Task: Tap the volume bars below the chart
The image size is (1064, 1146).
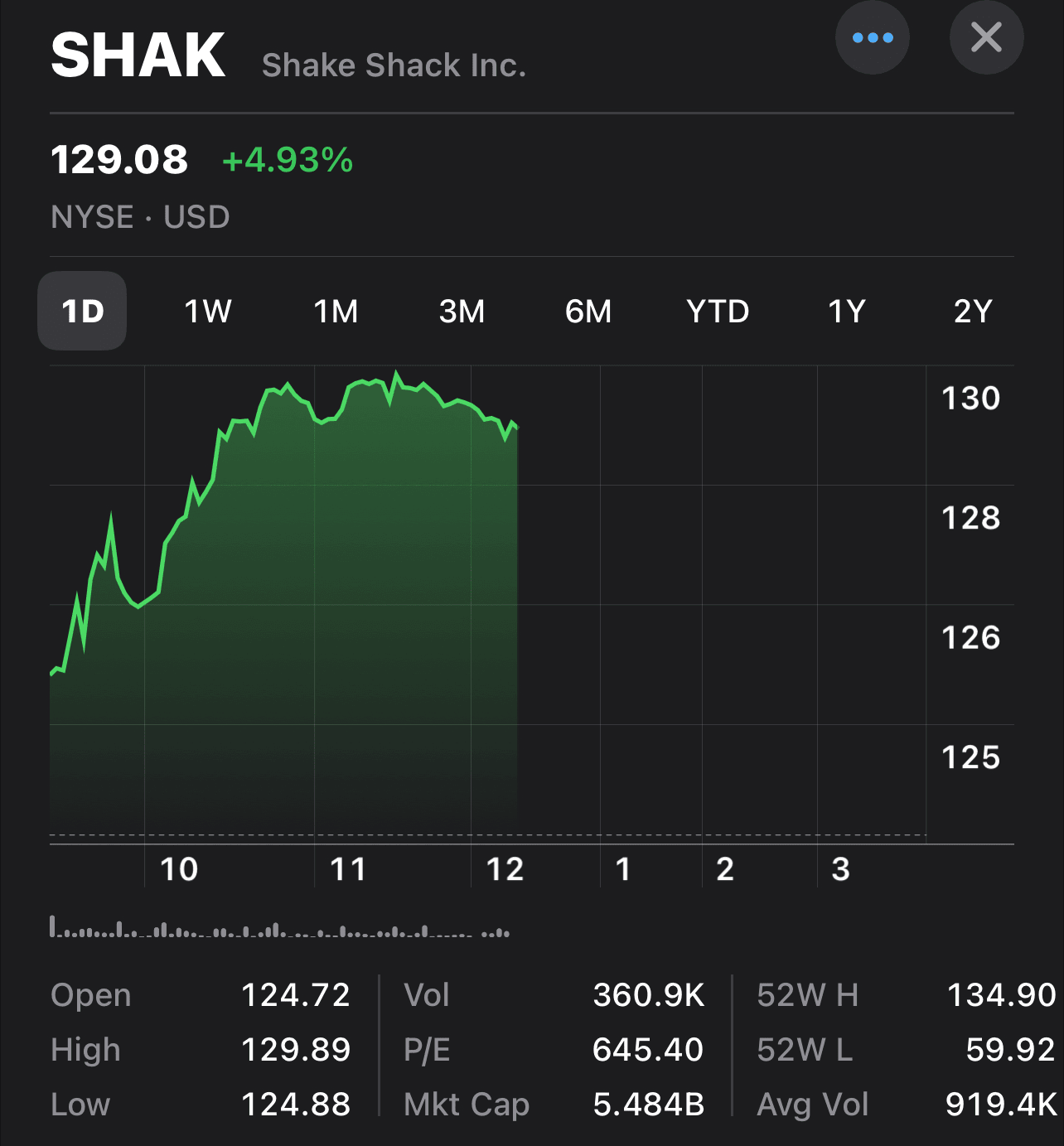Action: click(x=279, y=930)
